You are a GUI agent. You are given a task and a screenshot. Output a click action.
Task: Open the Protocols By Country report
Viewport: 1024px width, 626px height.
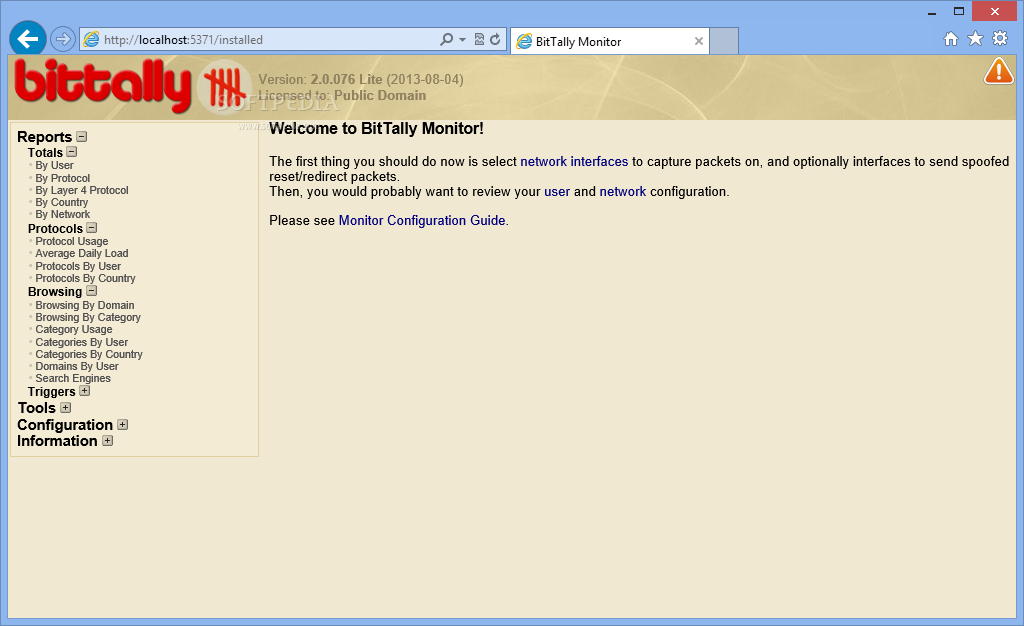point(86,278)
